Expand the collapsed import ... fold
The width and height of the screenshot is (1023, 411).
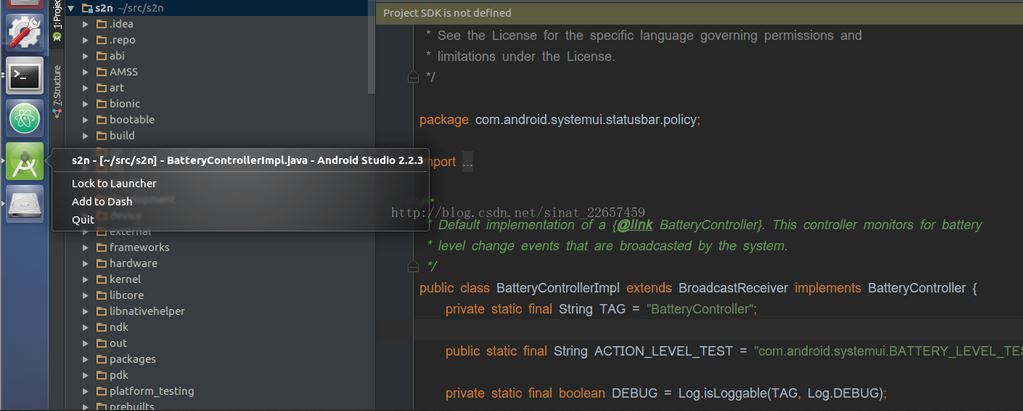point(468,162)
